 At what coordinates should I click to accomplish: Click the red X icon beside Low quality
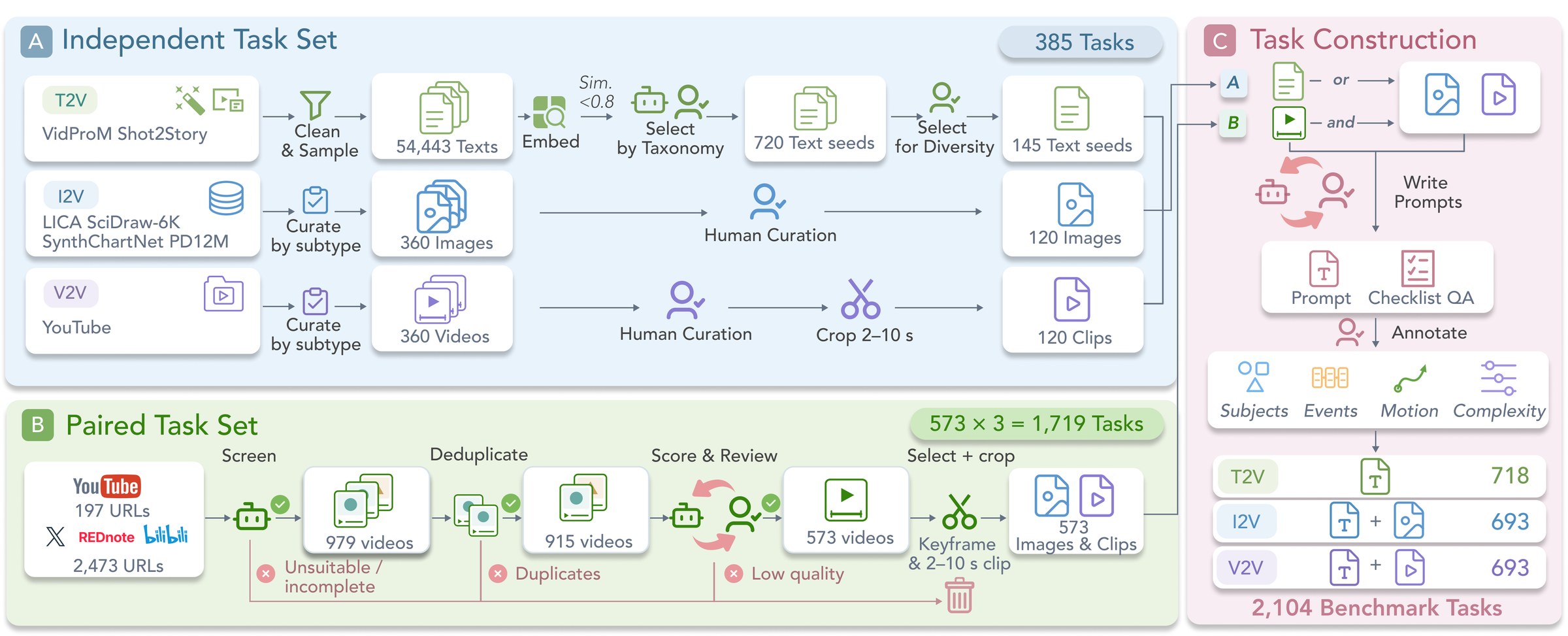click(x=734, y=574)
